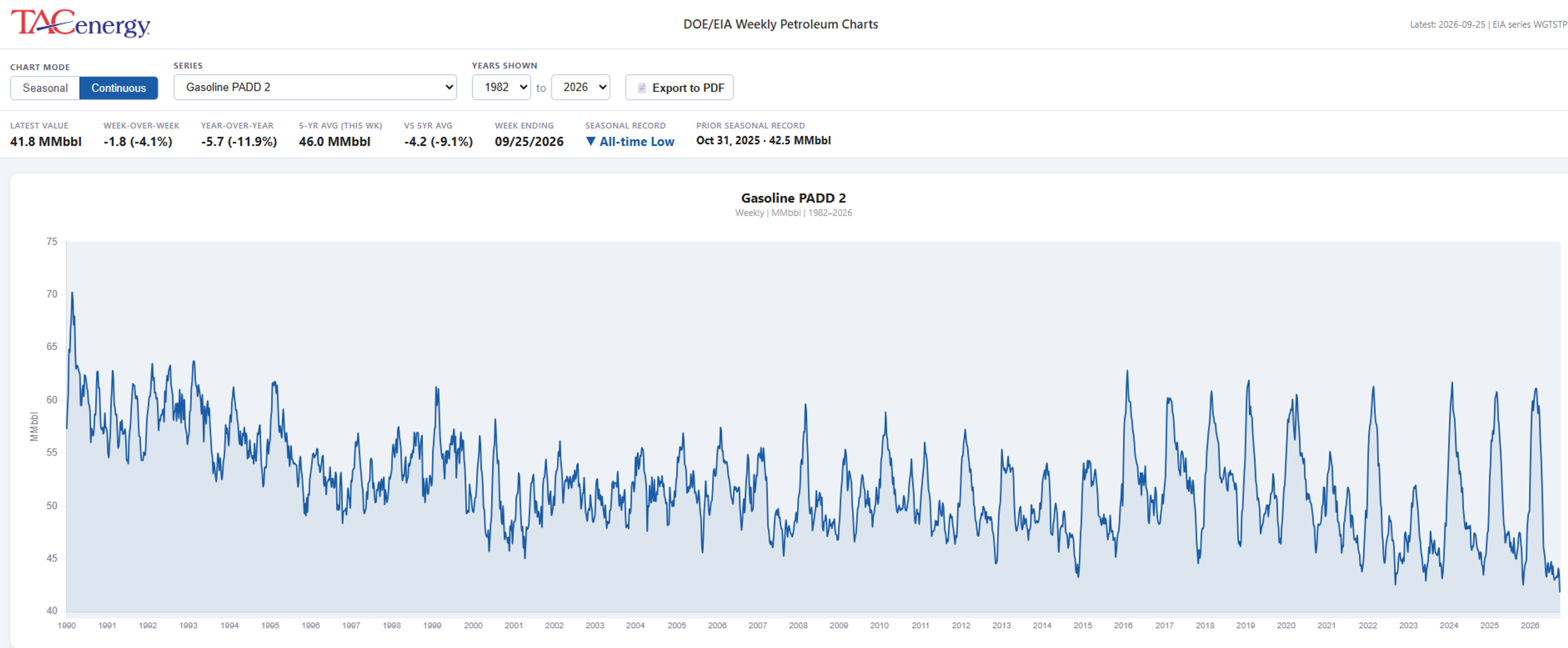Select Continuous chart mode

pos(119,88)
